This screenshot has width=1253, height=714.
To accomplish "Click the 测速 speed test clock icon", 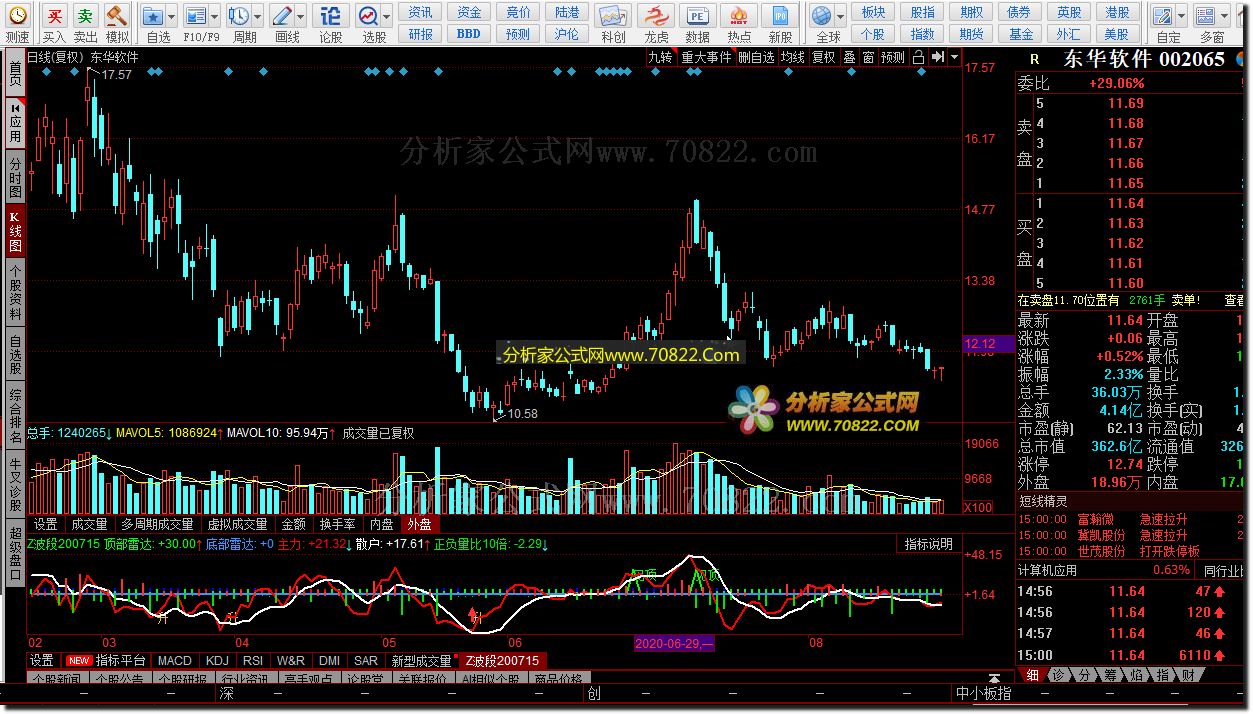I will (x=17, y=15).
